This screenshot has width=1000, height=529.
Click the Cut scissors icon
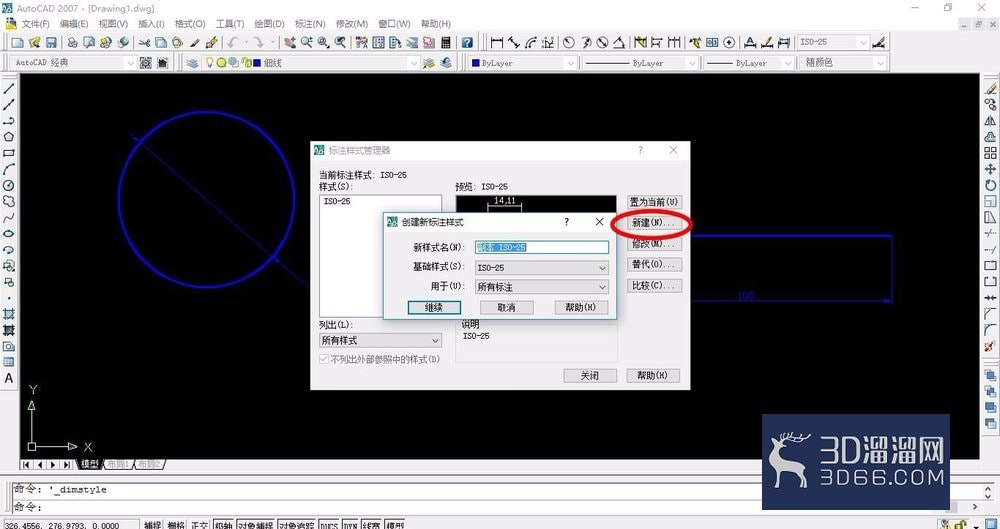coord(145,43)
